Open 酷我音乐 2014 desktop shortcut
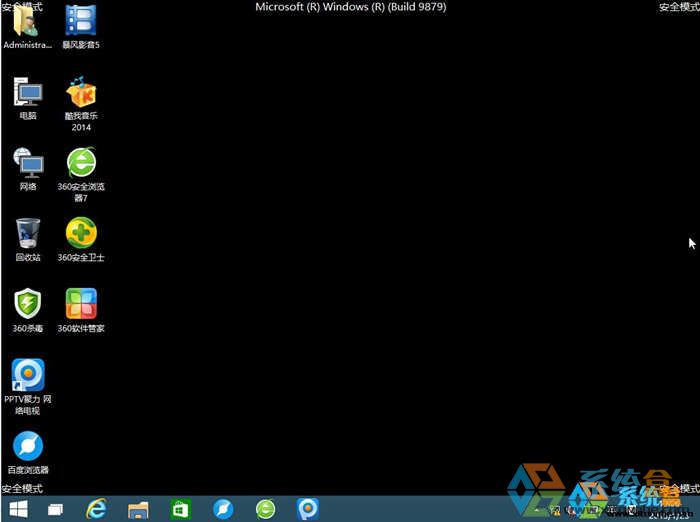 click(81, 104)
